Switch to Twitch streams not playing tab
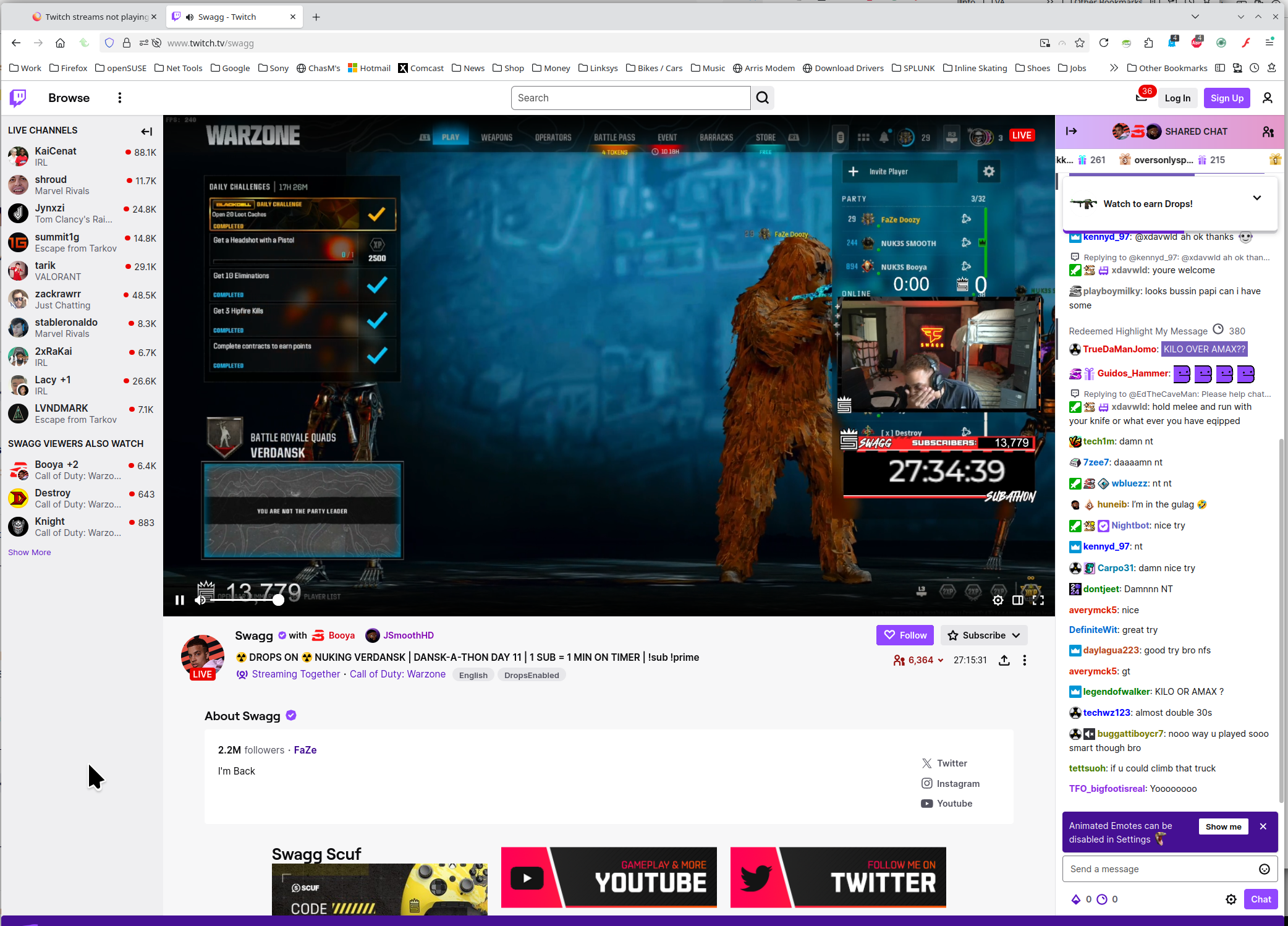This screenshot has height=926, width=1288. coord(91,17)
